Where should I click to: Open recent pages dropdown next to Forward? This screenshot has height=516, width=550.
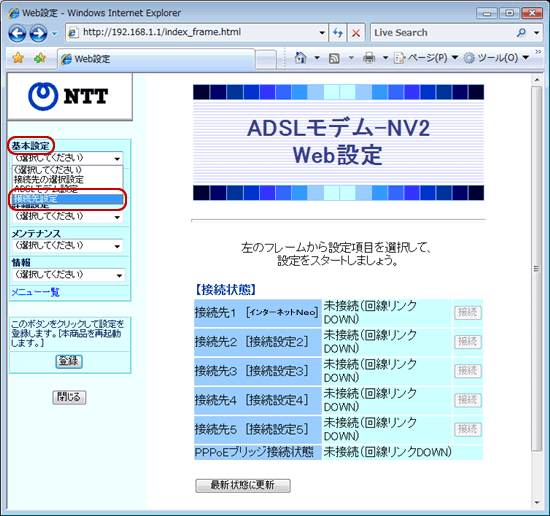[x=54, y=34]
